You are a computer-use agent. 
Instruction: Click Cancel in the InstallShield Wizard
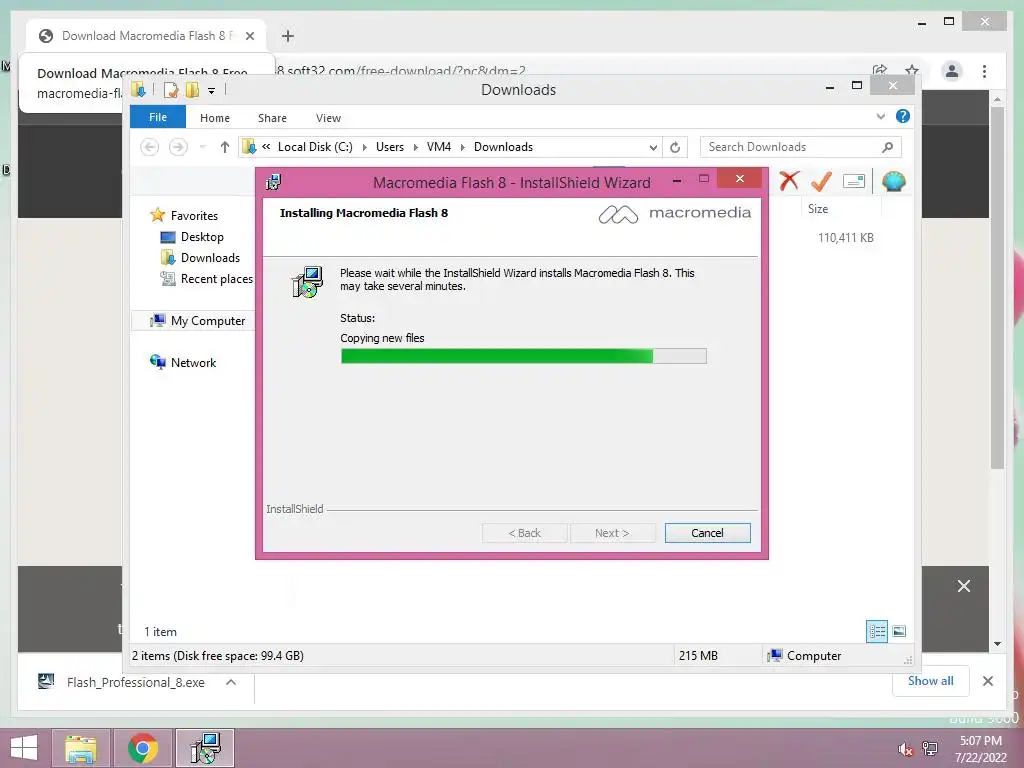tap(707, 533)
